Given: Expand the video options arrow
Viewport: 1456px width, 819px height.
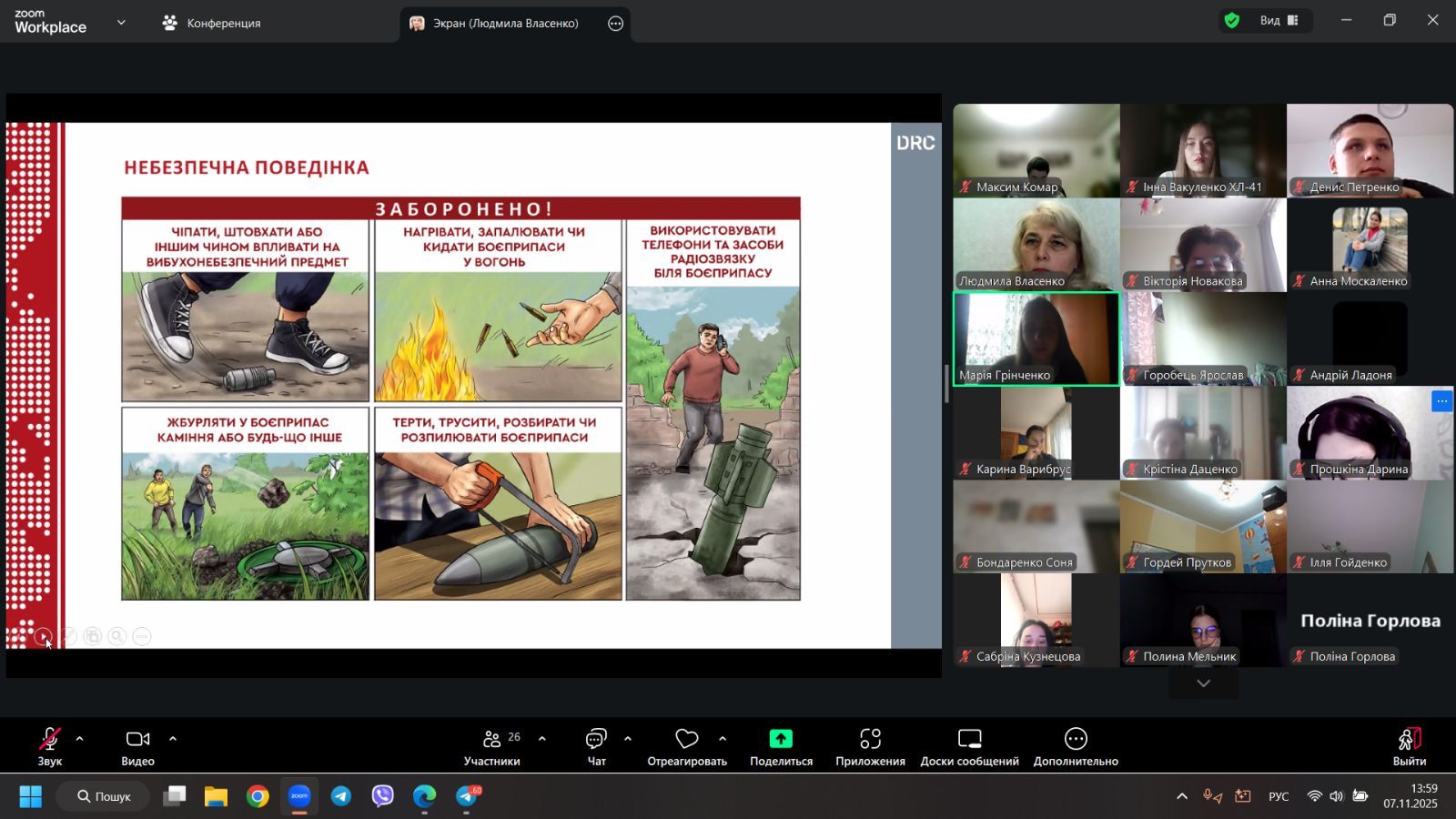Looking at the screenshot, I should tap(173, 739).
